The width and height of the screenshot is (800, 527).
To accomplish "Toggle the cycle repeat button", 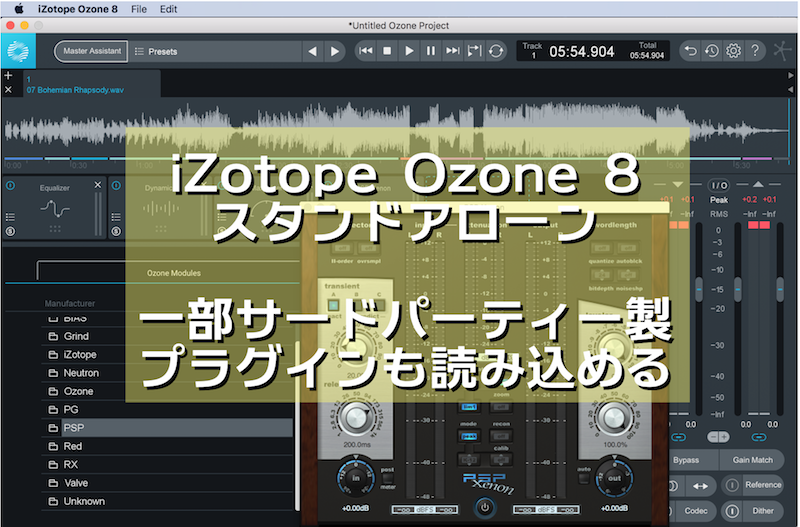I will coord(496,51).
